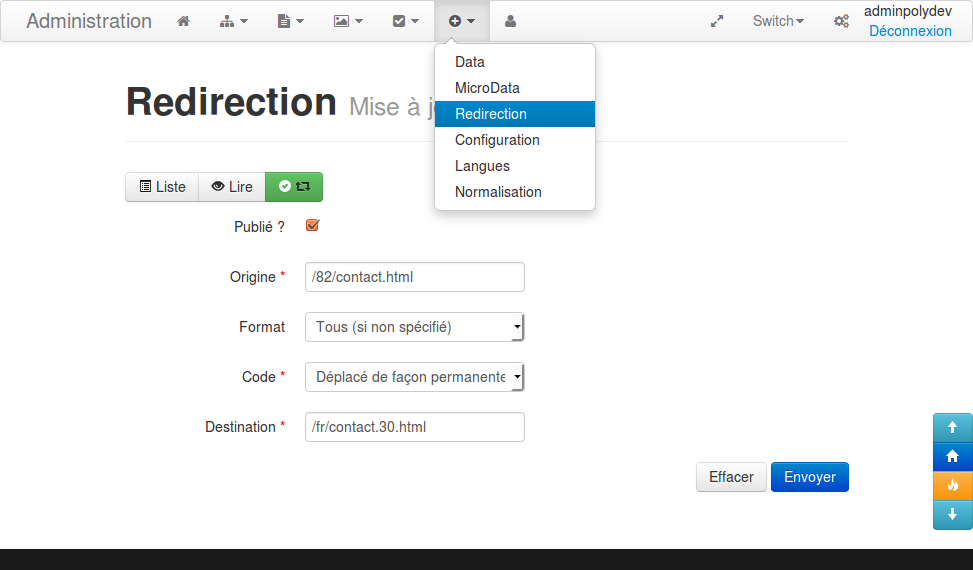Screen dimensions: 973x570
Task: Uncheck the Publié checkbox
Action: pyautogui.click(x=312, y=226)
